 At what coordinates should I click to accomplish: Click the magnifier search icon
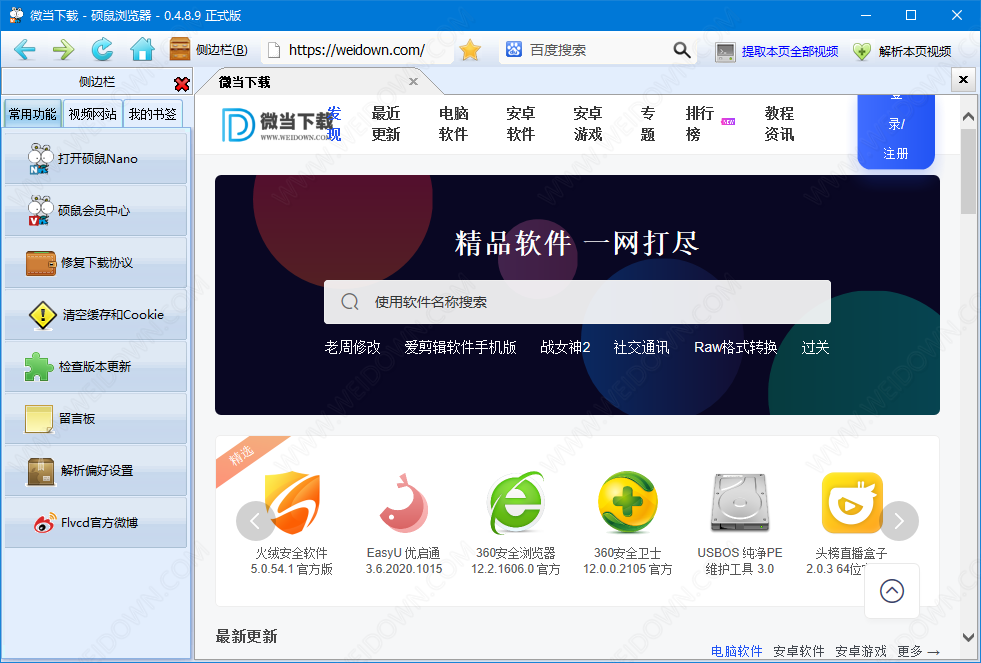tap(682, 50)
